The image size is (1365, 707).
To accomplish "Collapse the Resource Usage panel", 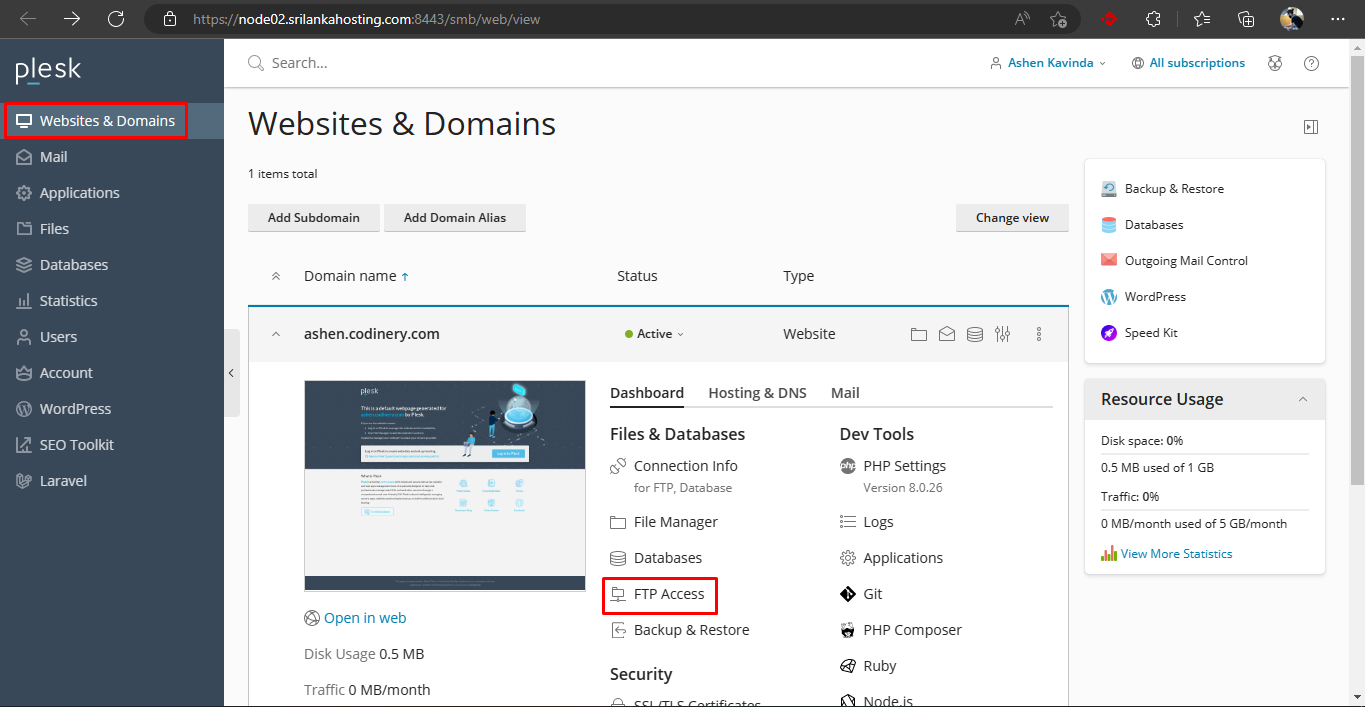I will tap(1302, 399).
